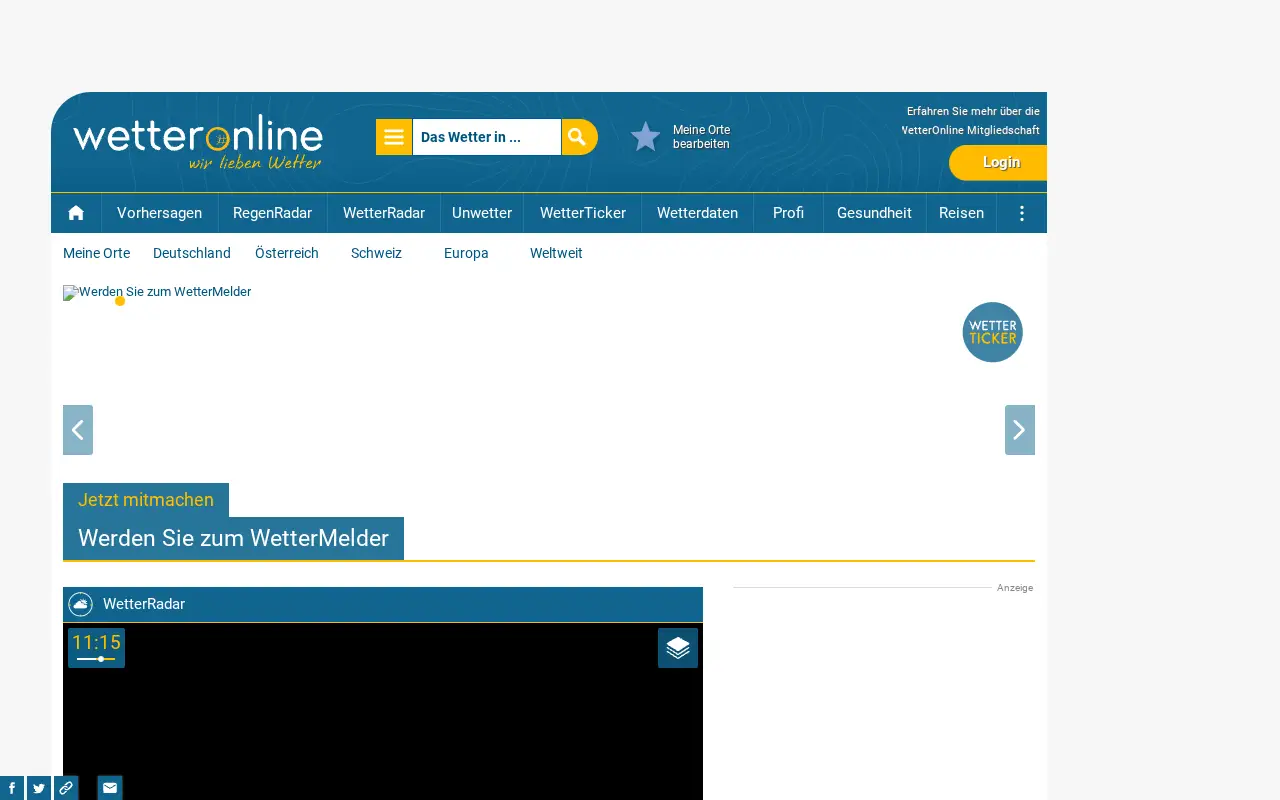
Task: Open the VetterOnline Mitgliedschaft info link
Action: 973,121
